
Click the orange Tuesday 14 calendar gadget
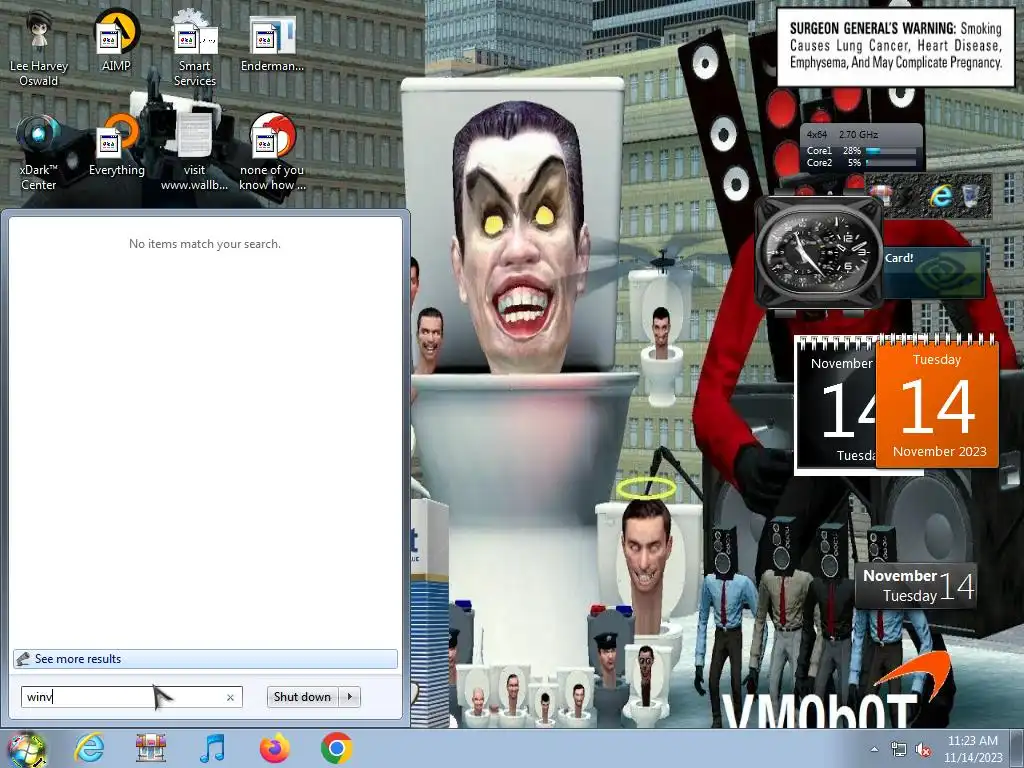click(x=937, y=402)
